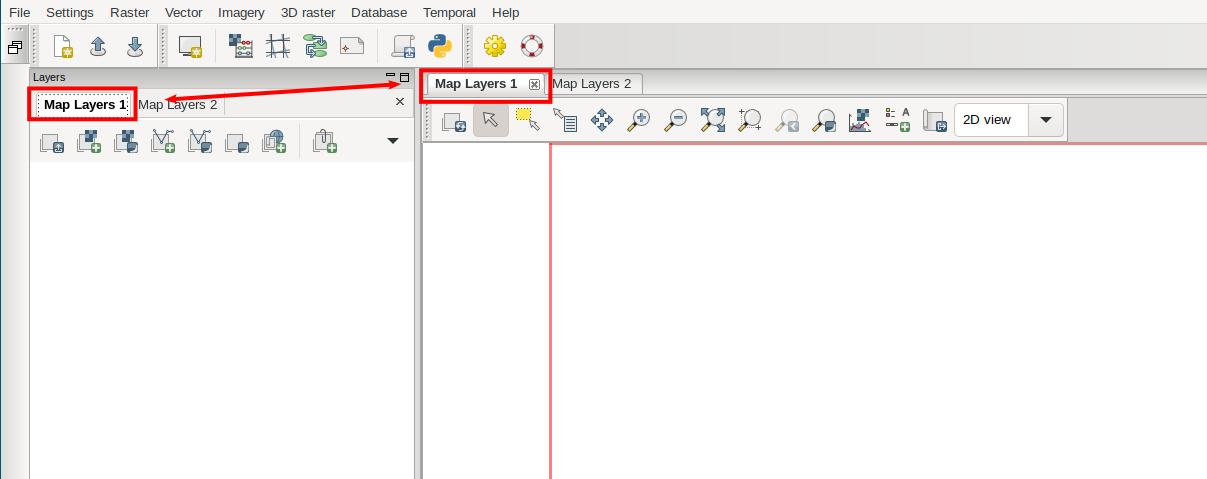
Task: Activate select vector features tool
Action: 528,120
